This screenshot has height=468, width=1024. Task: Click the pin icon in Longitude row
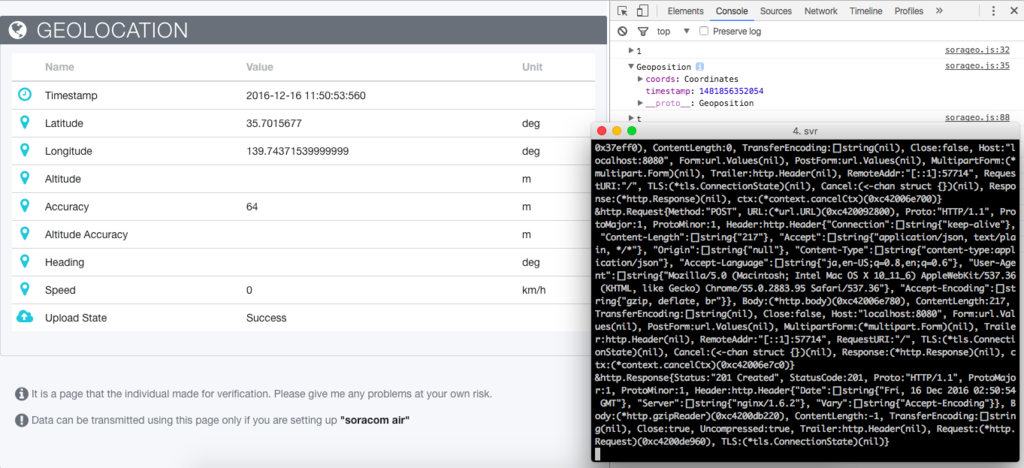tap(25, 151)
